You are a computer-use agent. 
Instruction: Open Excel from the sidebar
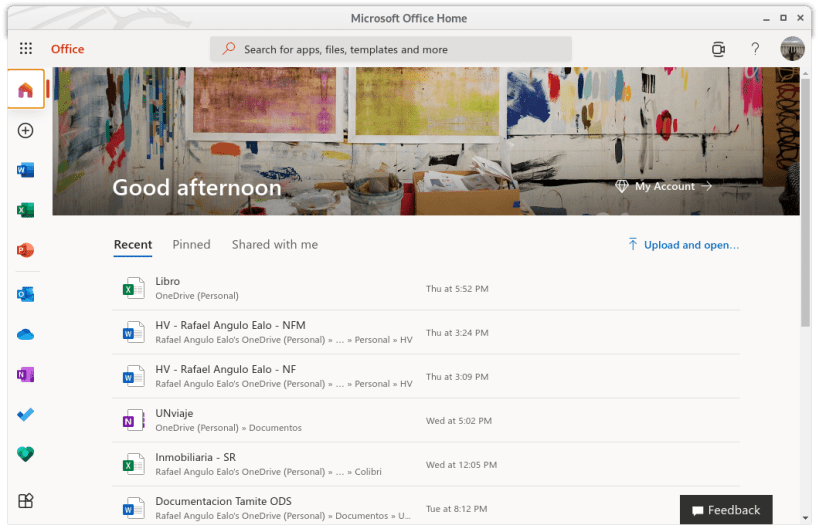pyautogui.click(x=26, y=210)
